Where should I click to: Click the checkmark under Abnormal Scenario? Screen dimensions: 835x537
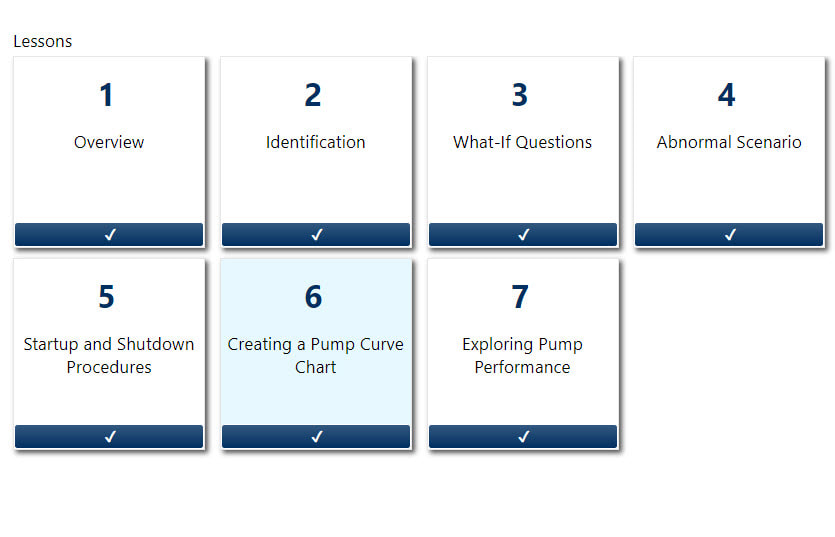[x=729, y=234]
